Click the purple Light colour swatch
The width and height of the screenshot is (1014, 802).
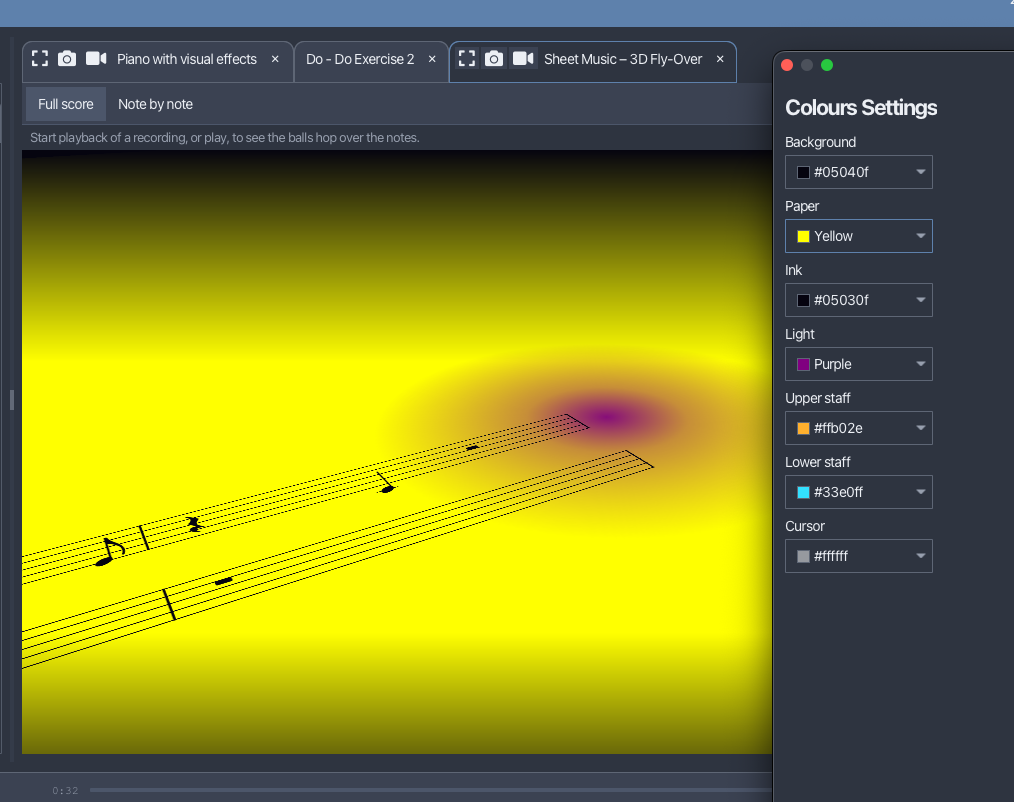point(803,364)
